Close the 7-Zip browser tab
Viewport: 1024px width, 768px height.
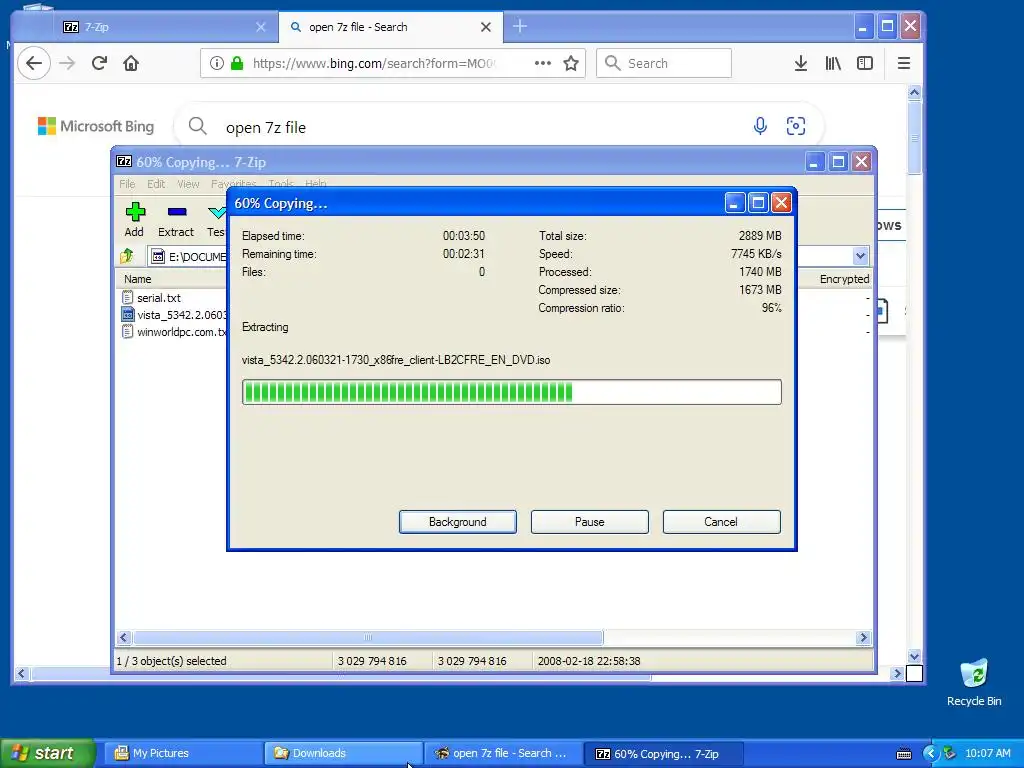point(261,27)
